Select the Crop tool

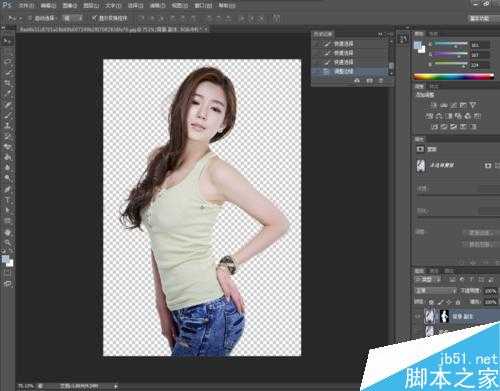coord(7,83)
